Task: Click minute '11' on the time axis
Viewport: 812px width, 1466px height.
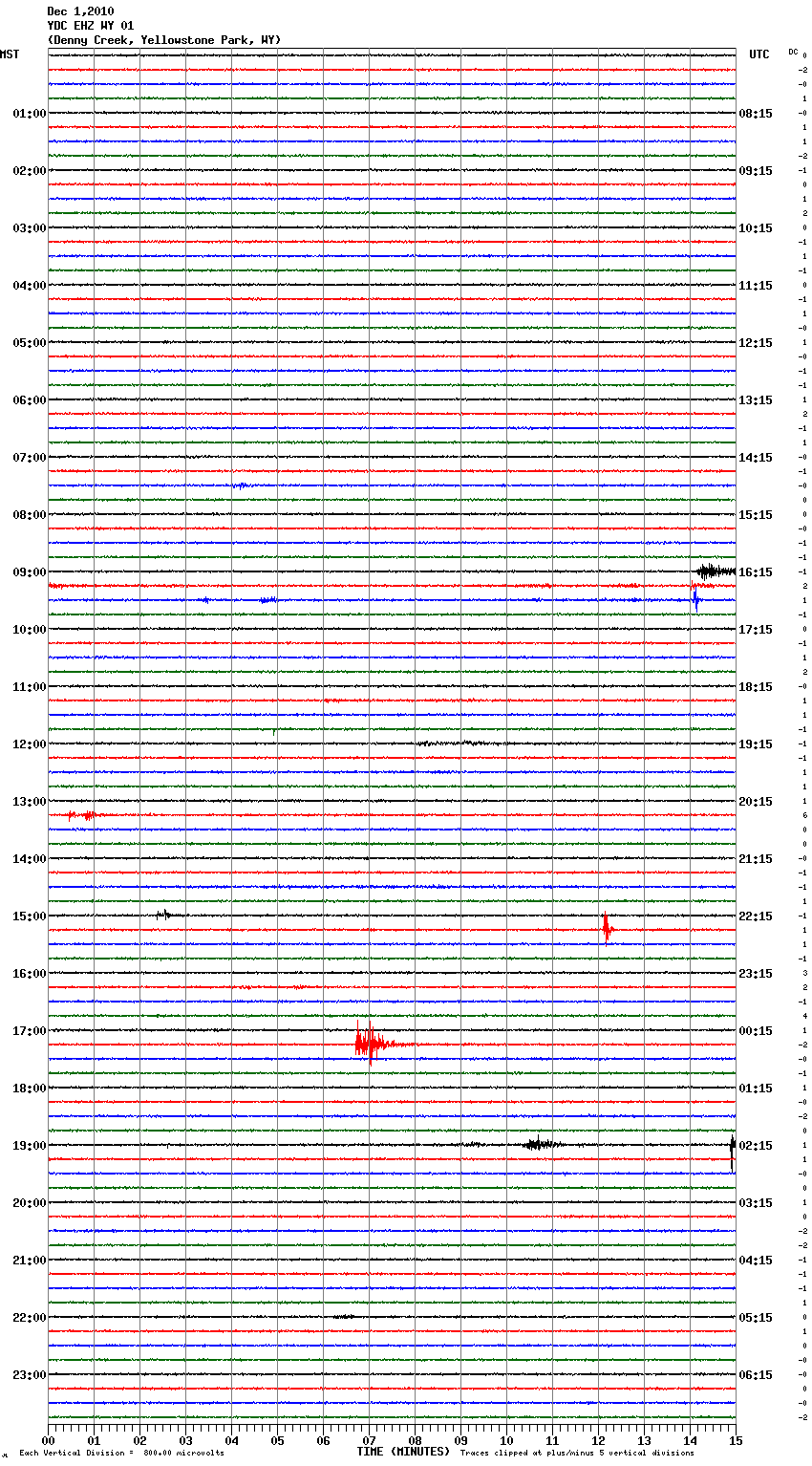Action: [553, 1440]
